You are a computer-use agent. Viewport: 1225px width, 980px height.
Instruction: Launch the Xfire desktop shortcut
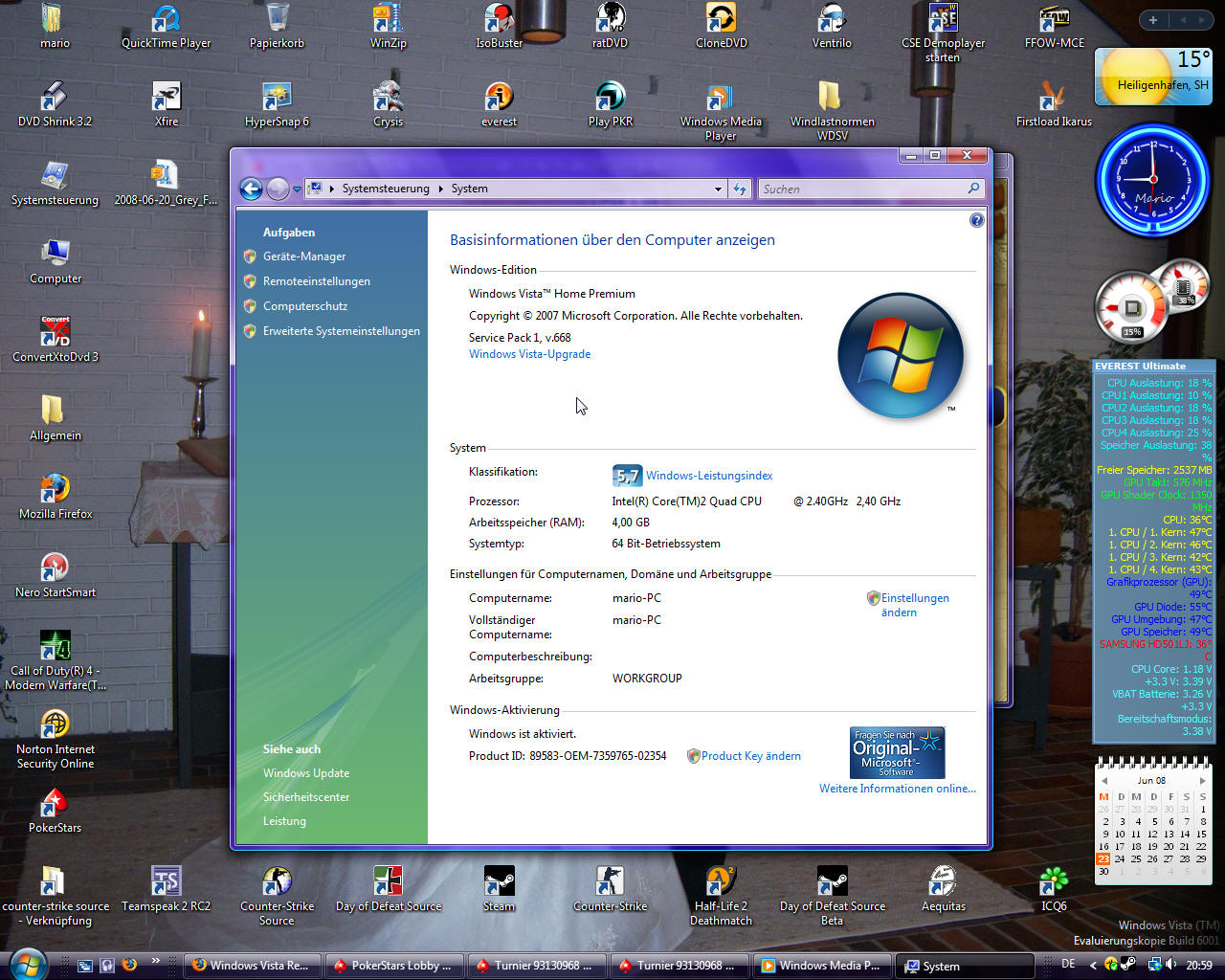[x=166, y=104]
